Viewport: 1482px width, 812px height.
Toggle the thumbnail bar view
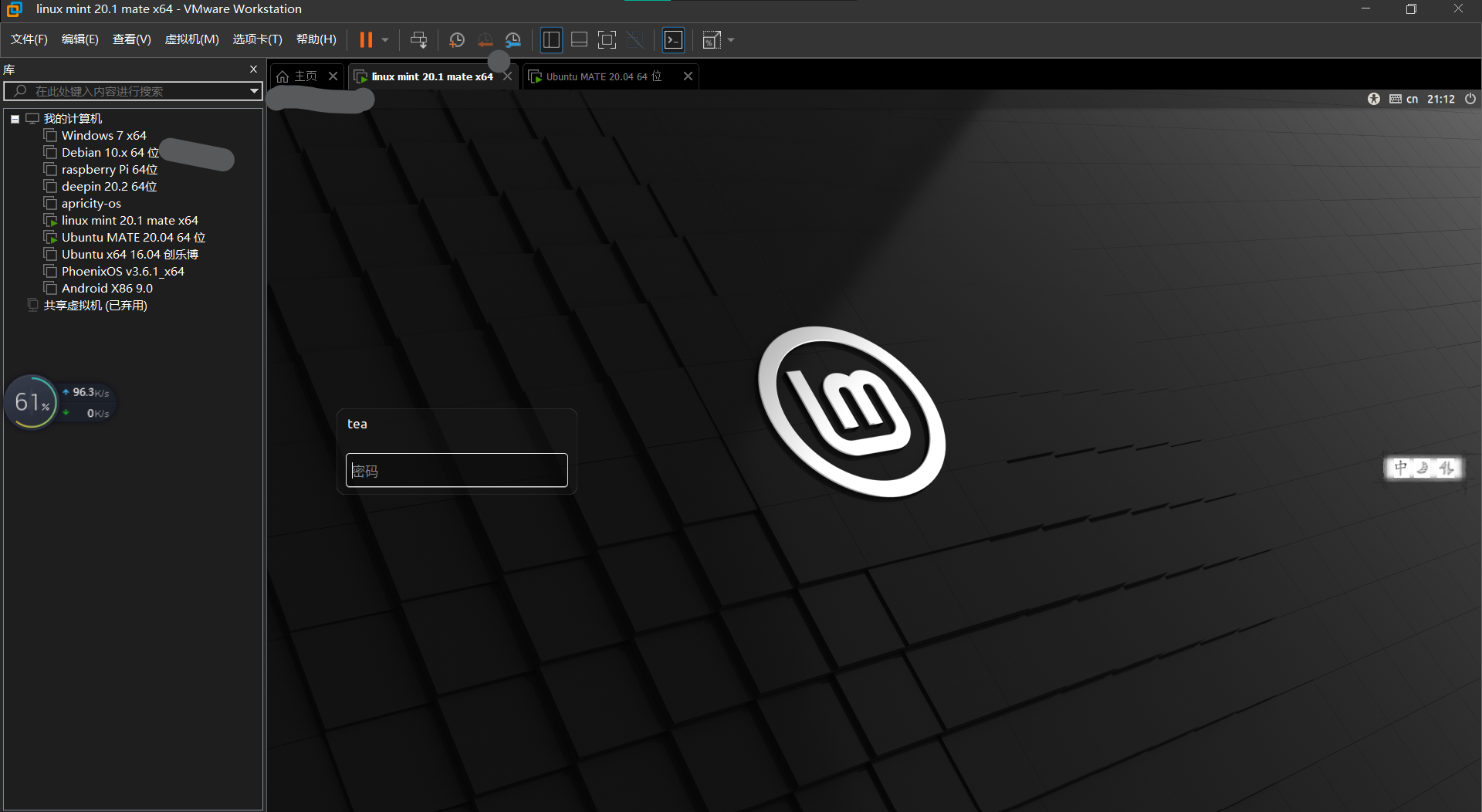click(x=579, y=39)
